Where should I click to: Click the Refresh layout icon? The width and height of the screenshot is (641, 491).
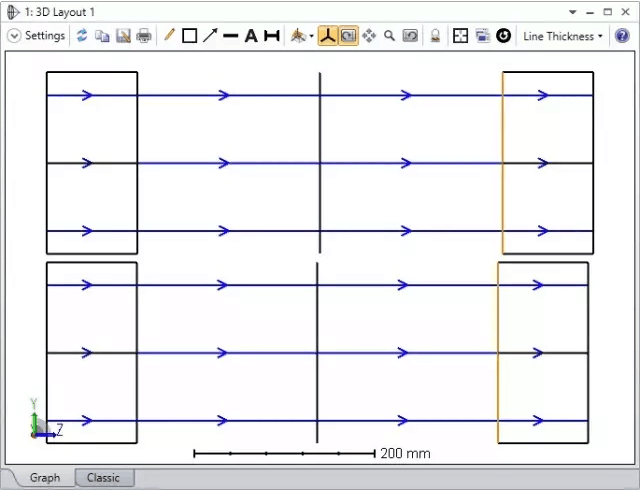click(x=82, y=36)
